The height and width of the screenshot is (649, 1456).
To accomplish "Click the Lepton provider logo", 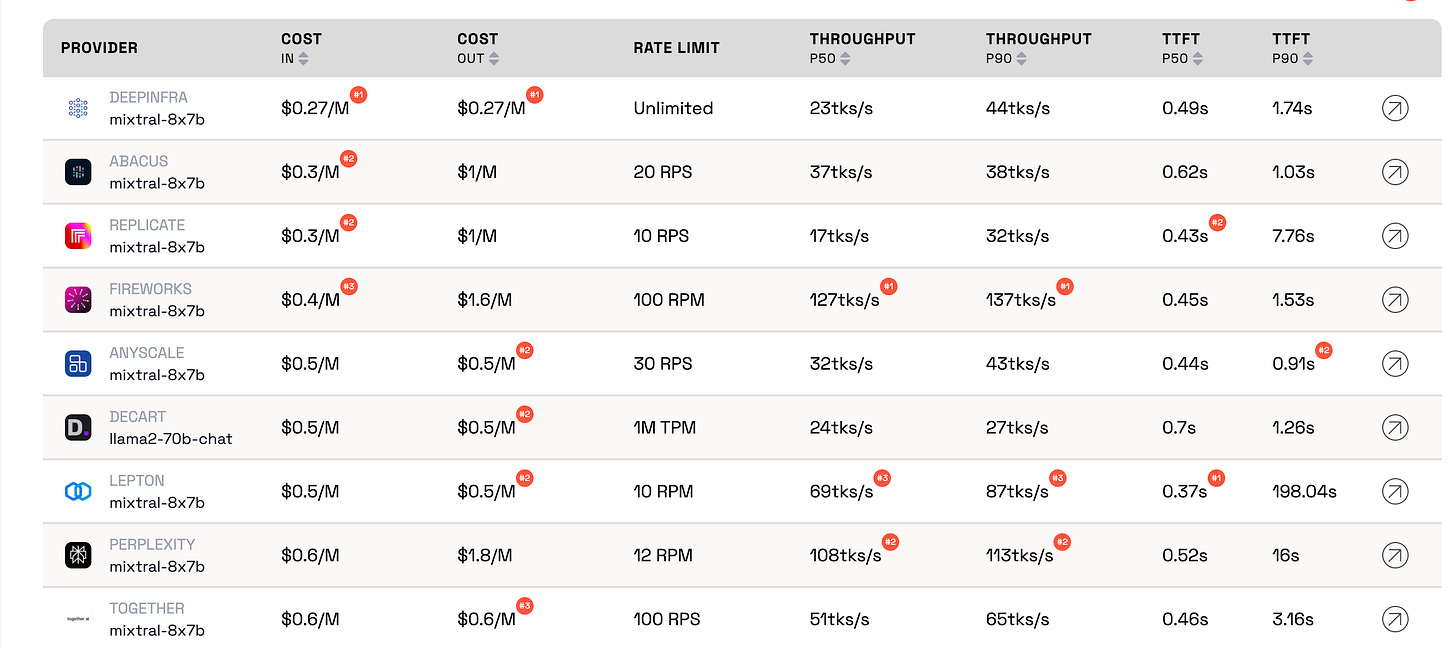I will [78, 491].
